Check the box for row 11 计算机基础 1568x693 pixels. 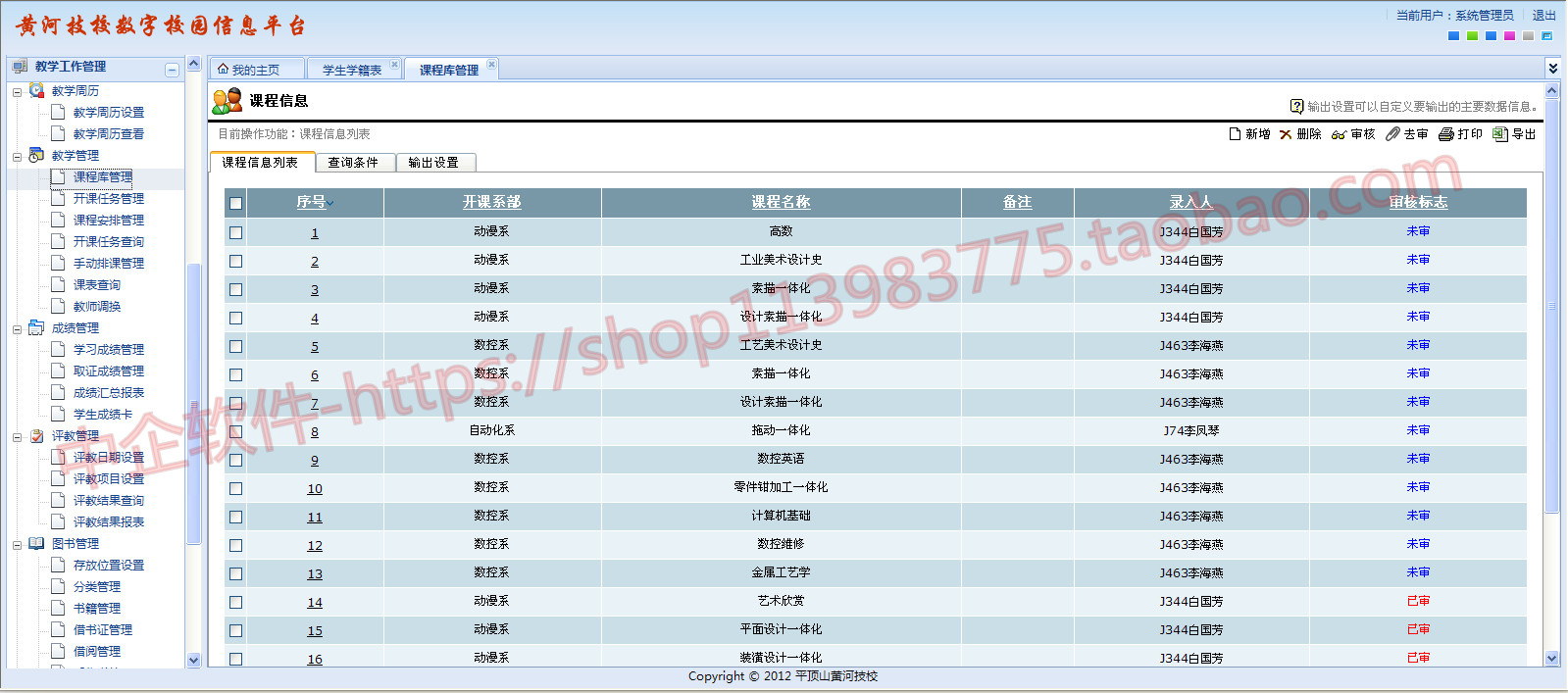235,517
